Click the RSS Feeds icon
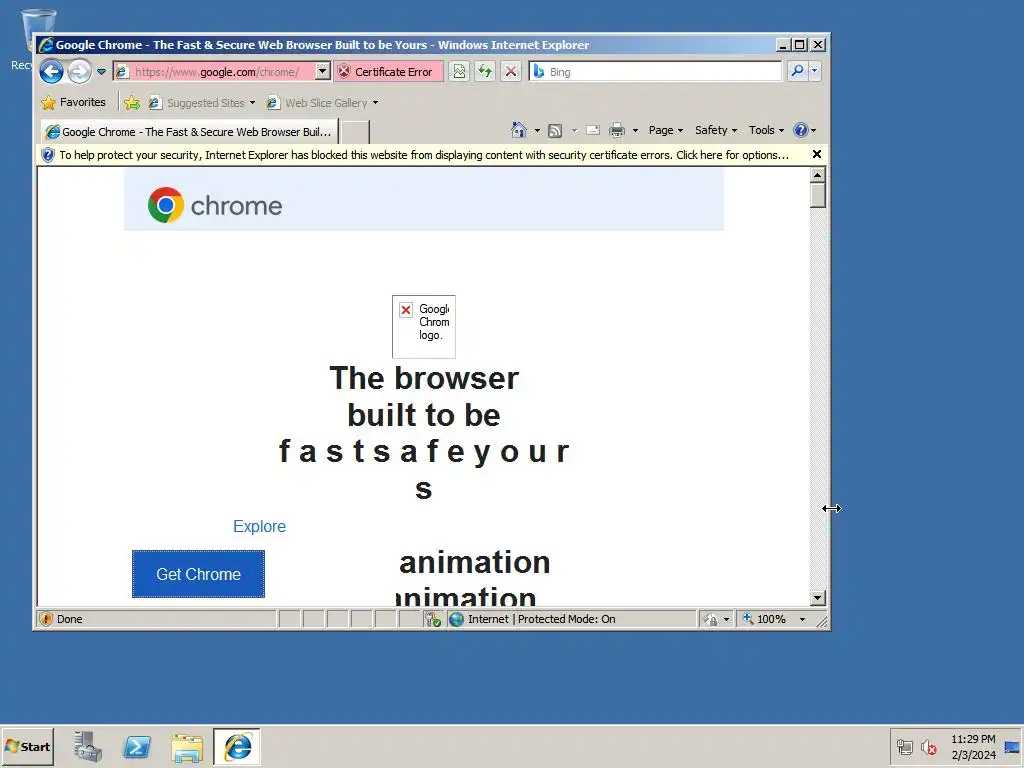Screen dimensions: 1024x768 pyautogui.click(x=555, y=131)
